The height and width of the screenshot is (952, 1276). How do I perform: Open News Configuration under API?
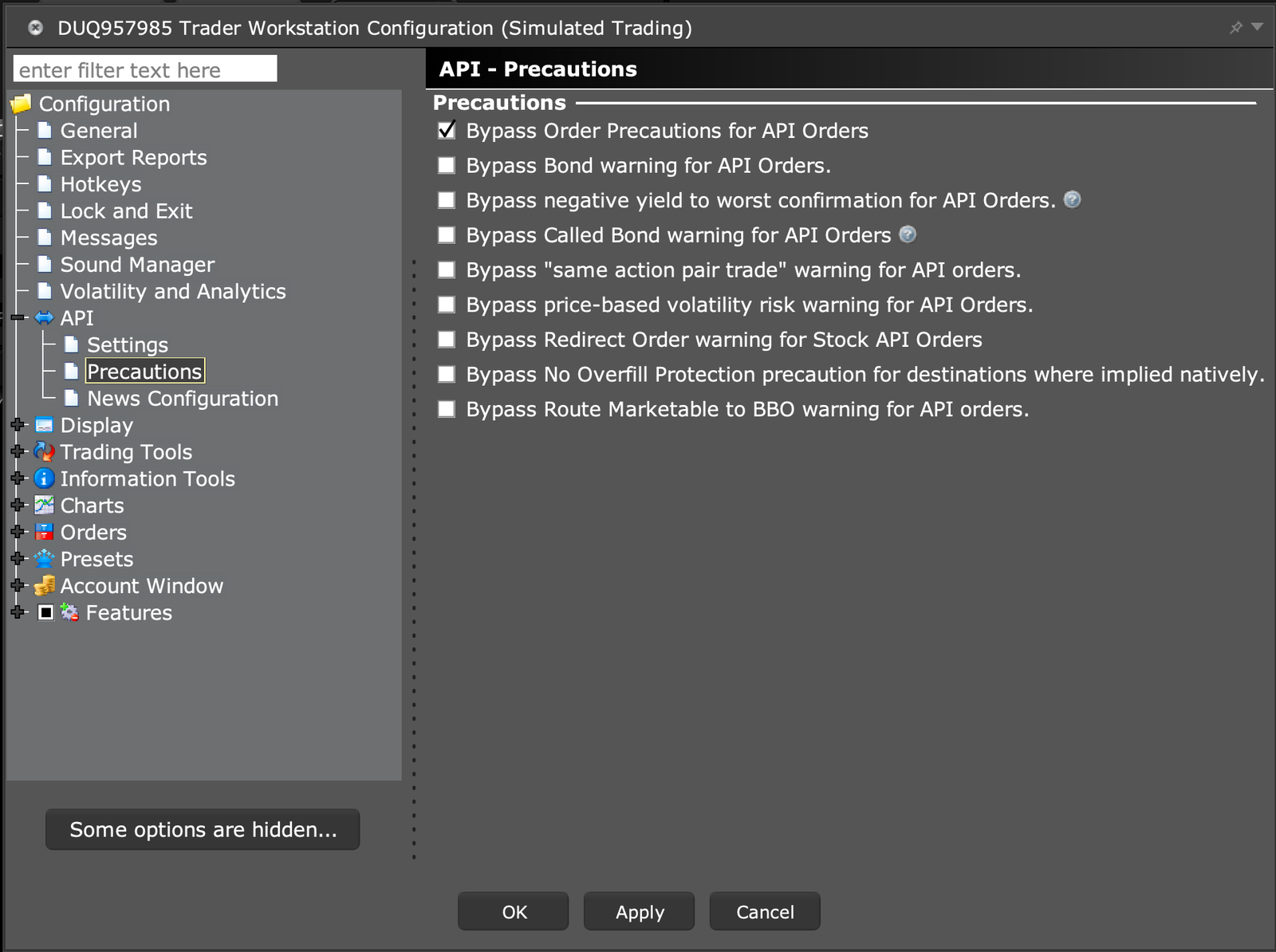pyautogui.click(x=183, y=399)
